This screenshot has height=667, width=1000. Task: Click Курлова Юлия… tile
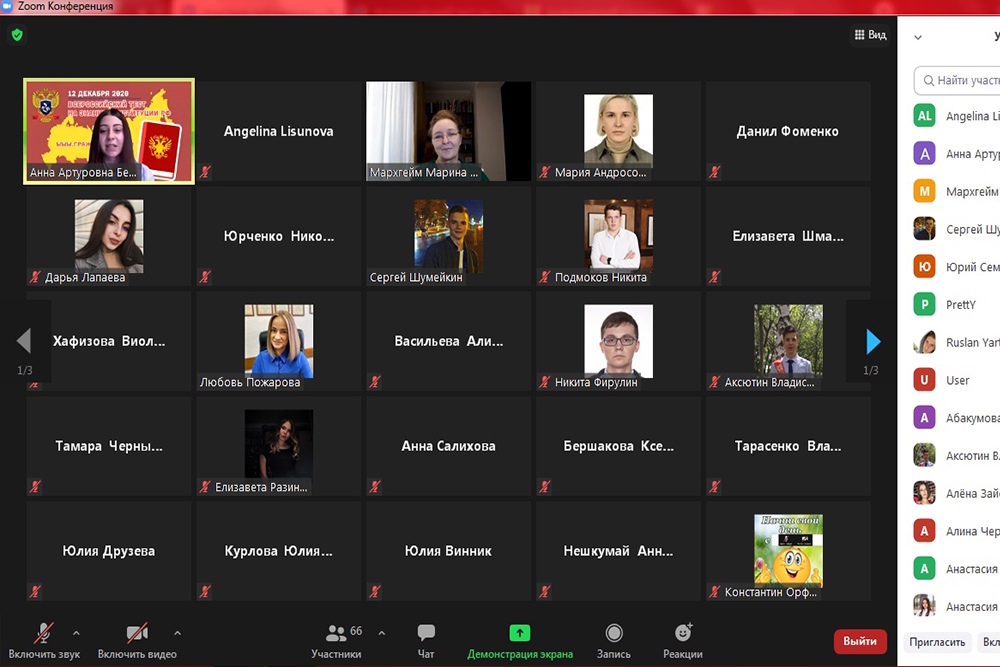tap(279, 551)
